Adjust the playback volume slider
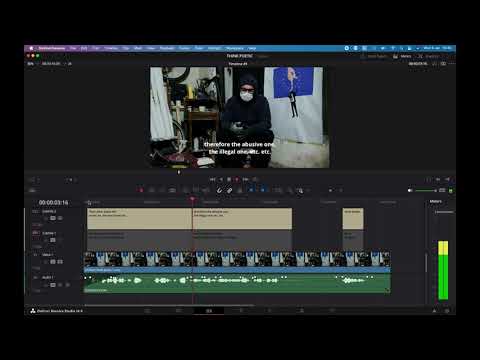The width and height of the screenshot is (480, 360). 425,190
